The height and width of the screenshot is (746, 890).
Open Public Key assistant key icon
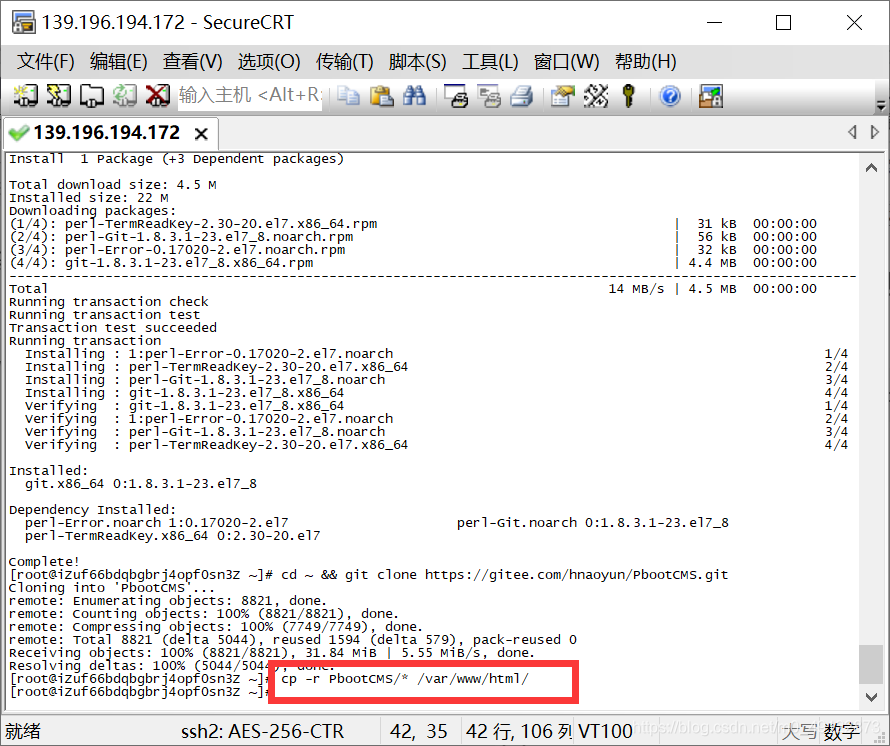pyautogui.click(x=628, y=96)
